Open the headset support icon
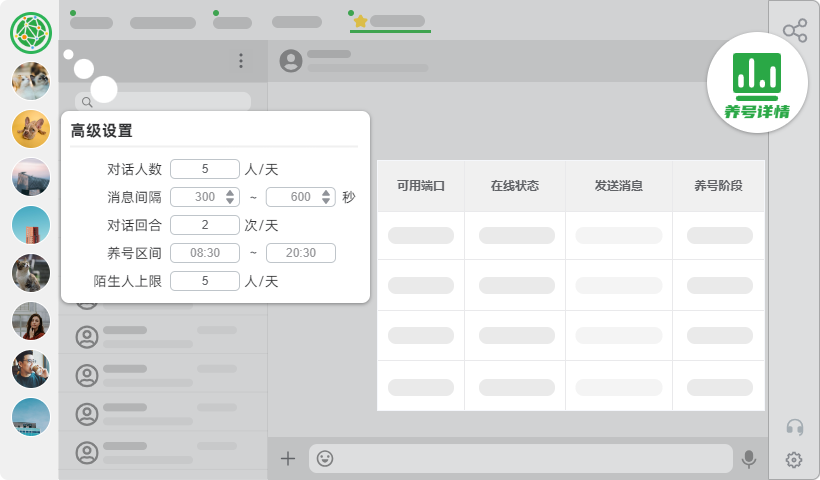Viewport: 820px width, 480px height. pos(795,427)
